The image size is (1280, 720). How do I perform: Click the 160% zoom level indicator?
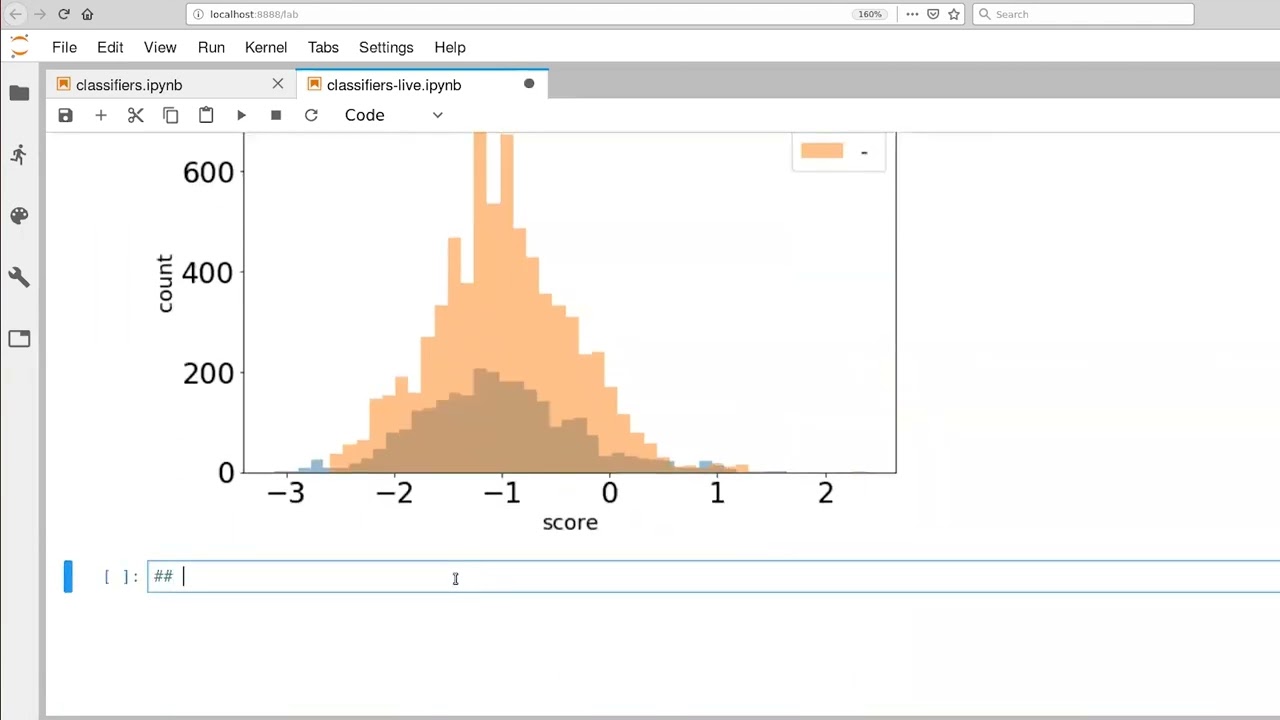coord(870,14)
